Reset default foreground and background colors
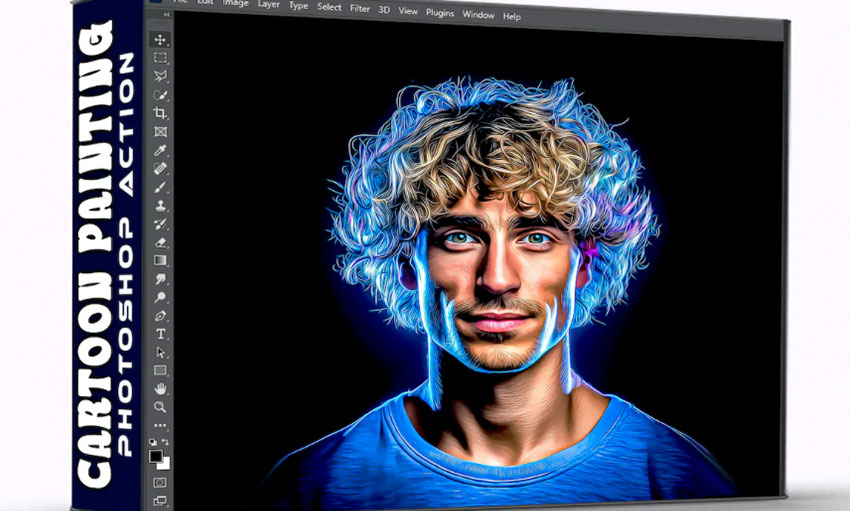Viewport: 850px width, 511px height. point(153,442)
